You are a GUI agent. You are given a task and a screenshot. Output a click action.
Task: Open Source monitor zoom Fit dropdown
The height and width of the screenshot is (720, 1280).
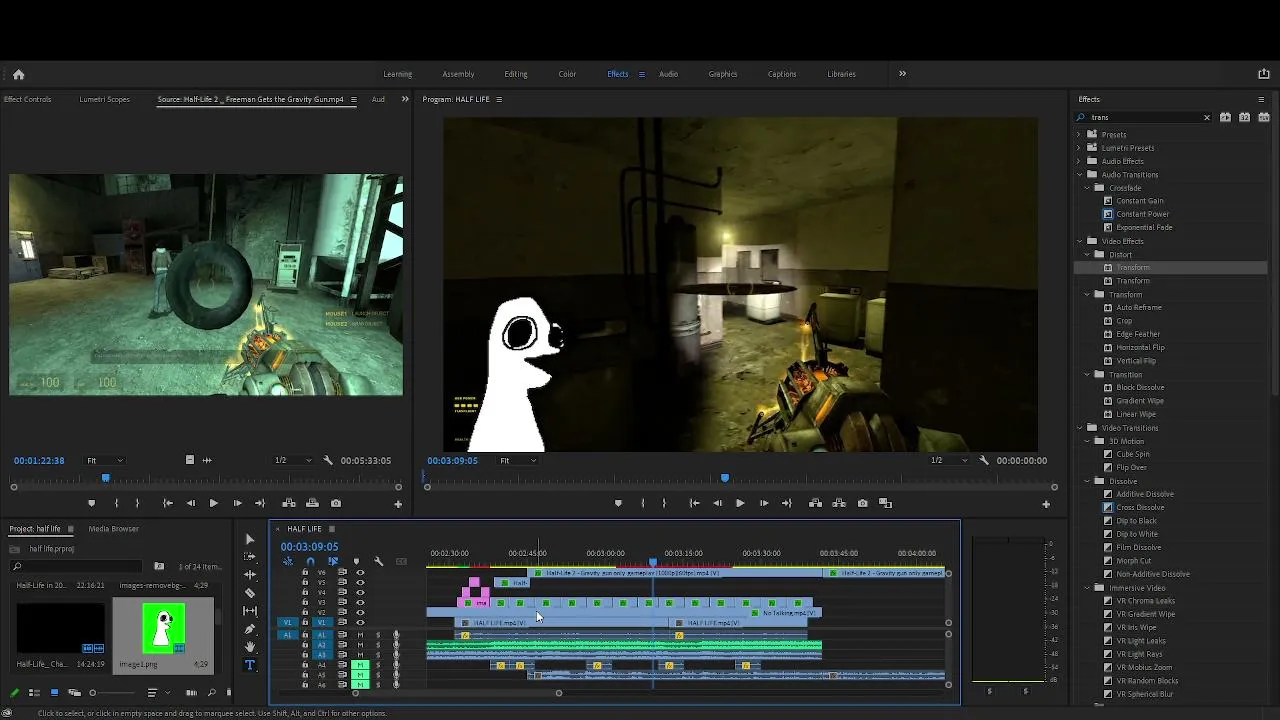(x=105, y=460)
